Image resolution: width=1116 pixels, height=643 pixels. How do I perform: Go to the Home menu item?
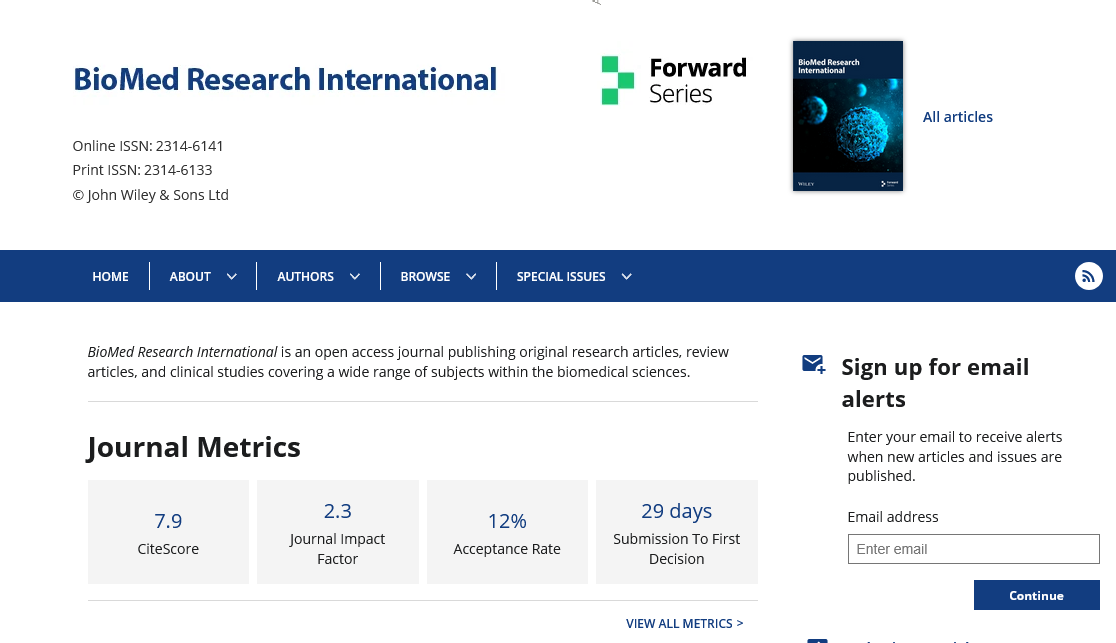110,277
